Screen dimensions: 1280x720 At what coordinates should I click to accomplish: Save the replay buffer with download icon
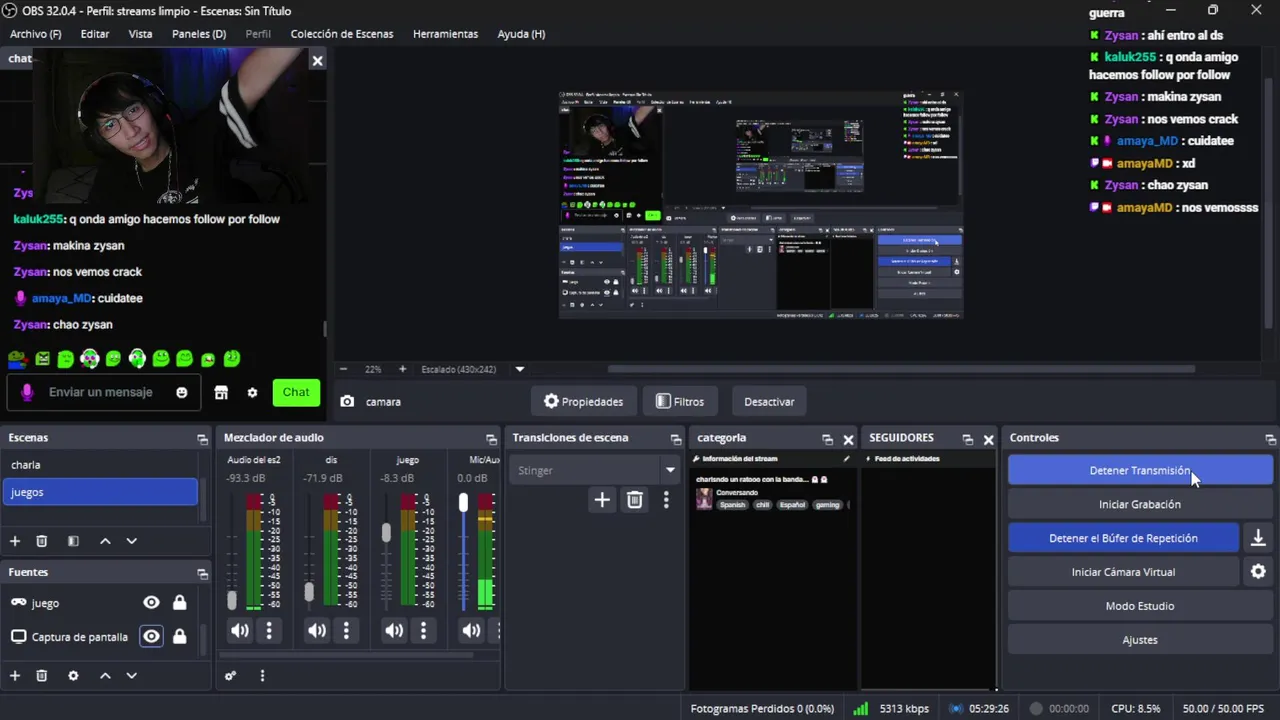(1258, 538)
